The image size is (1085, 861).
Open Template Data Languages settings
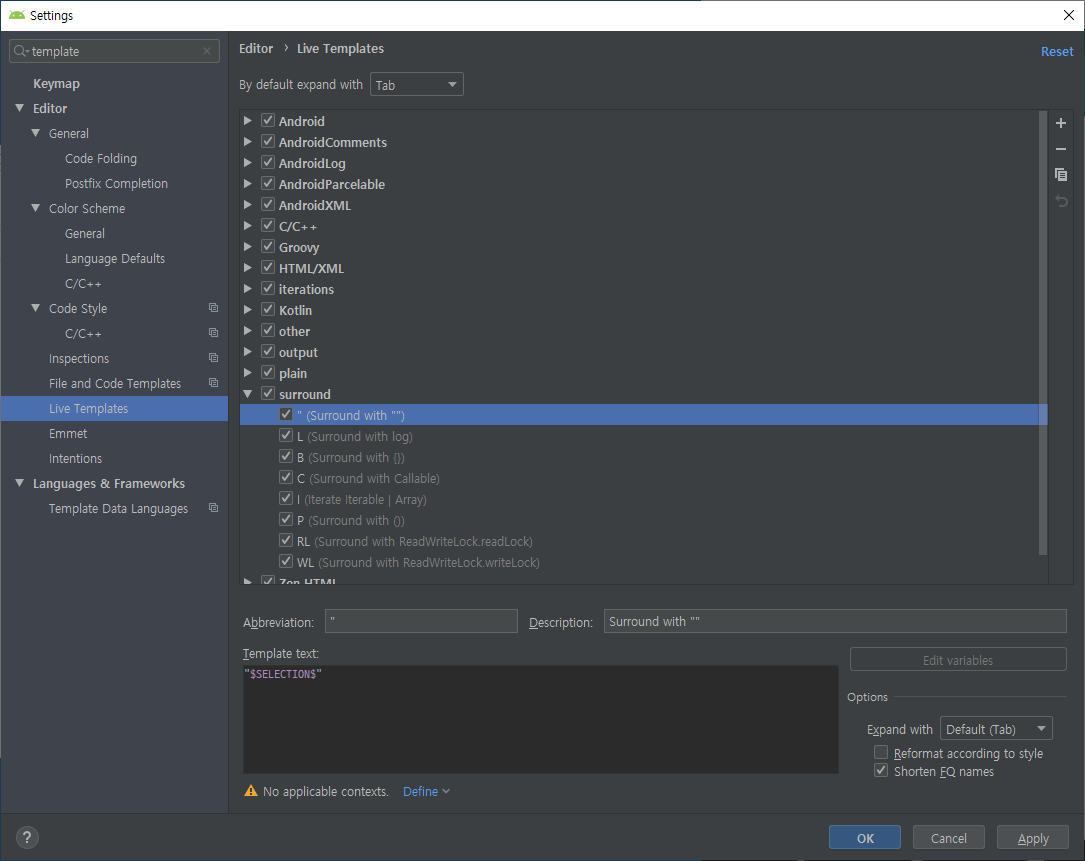pos(118,509)
